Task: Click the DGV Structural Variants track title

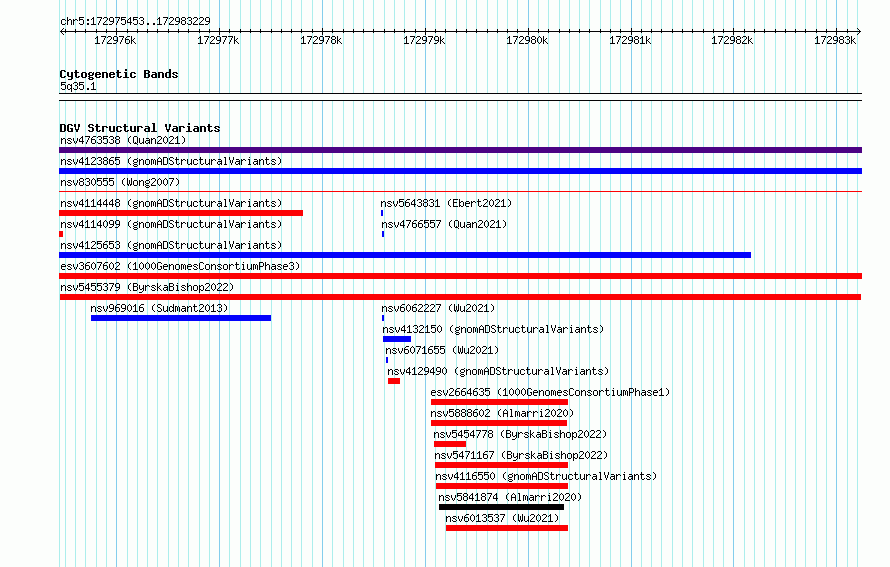Action: tap(140, 128)
